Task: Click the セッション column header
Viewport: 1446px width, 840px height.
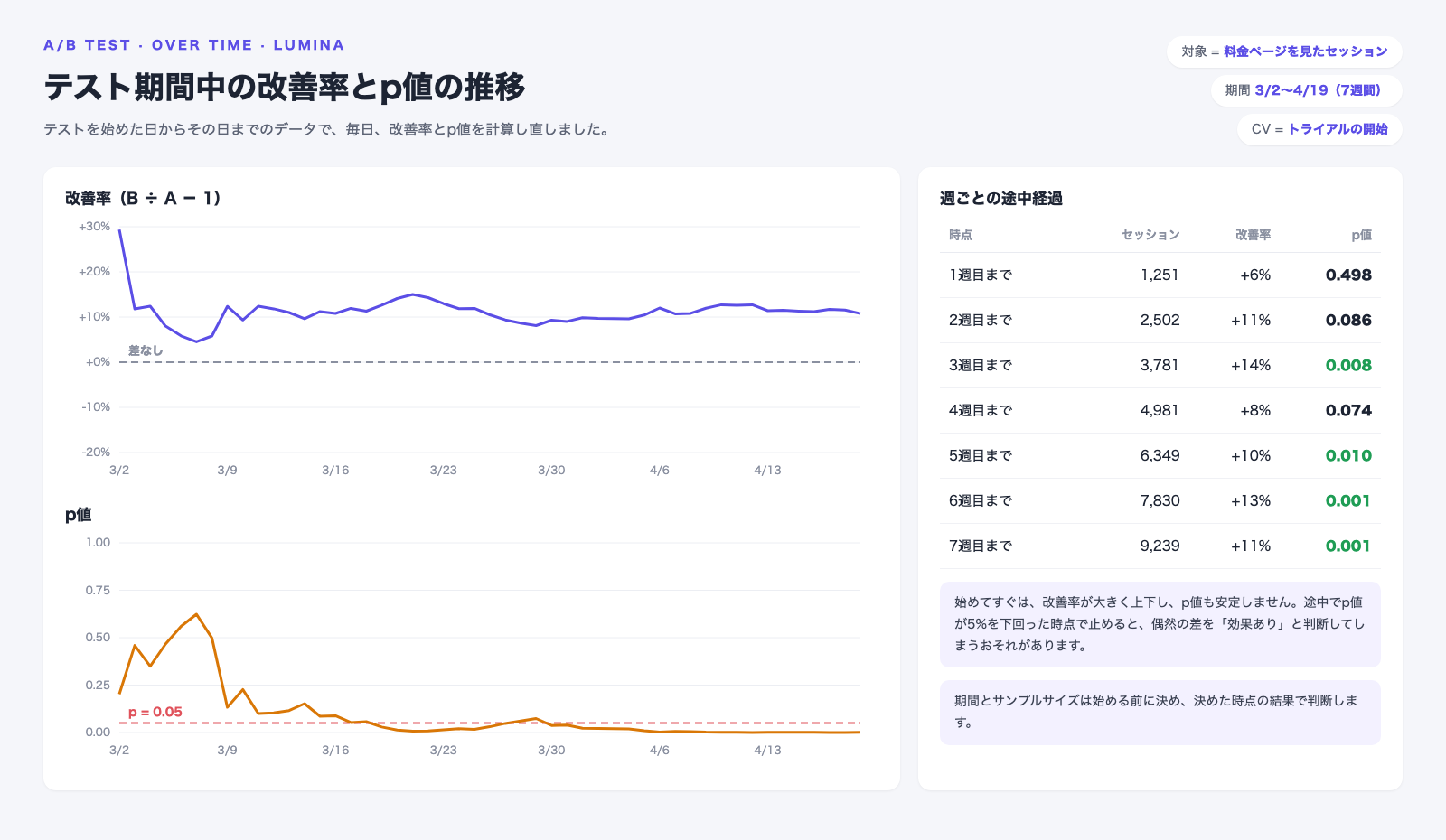Action: (x=1150, y=235)
